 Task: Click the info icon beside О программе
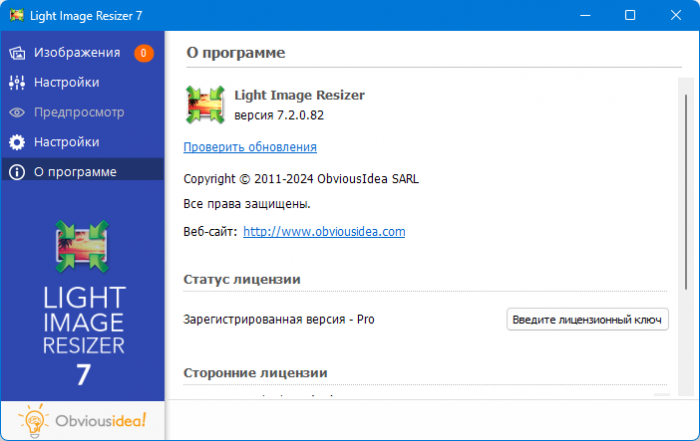click(x=17, y=172)
